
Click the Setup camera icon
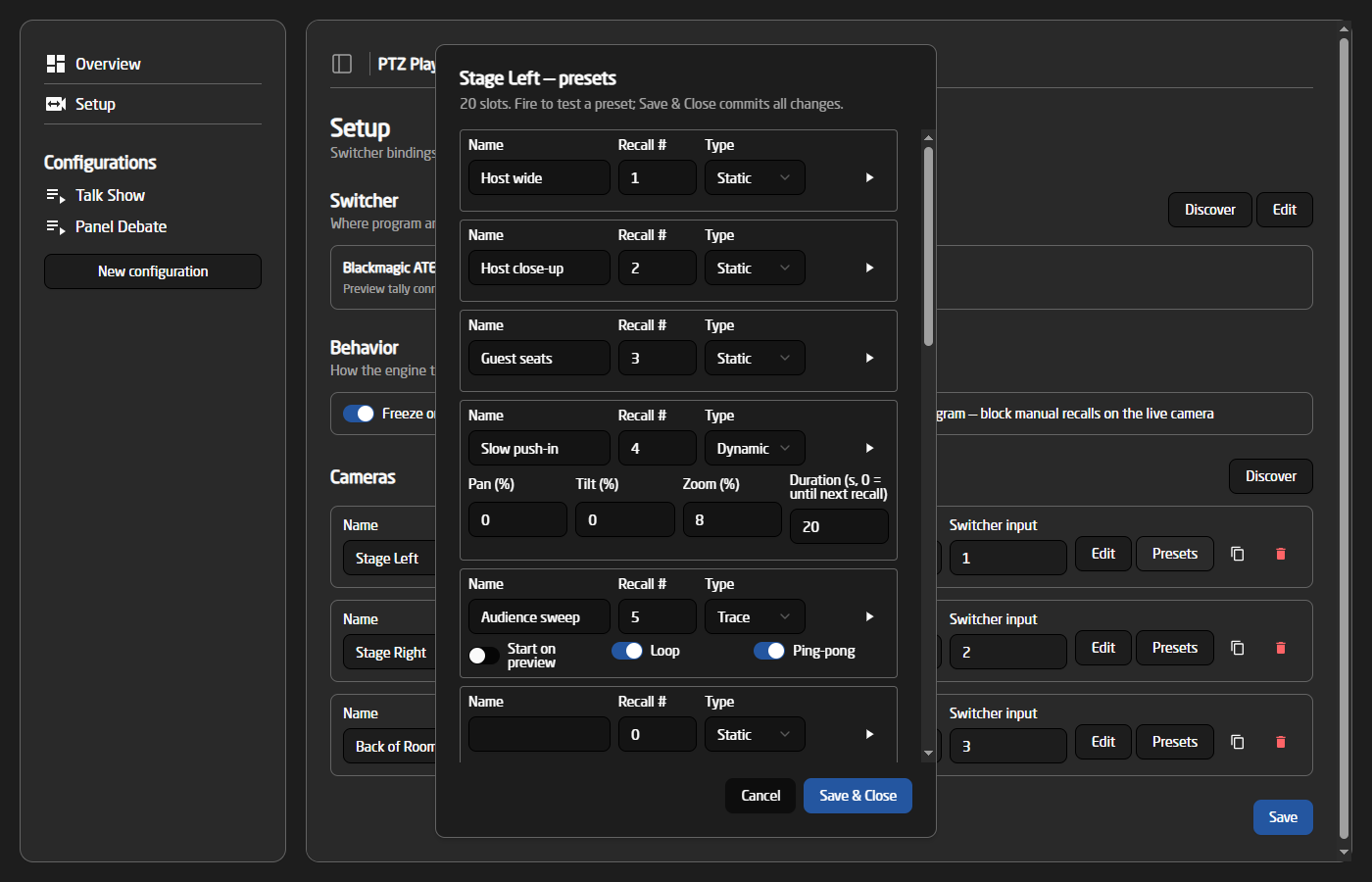point(56,104)
